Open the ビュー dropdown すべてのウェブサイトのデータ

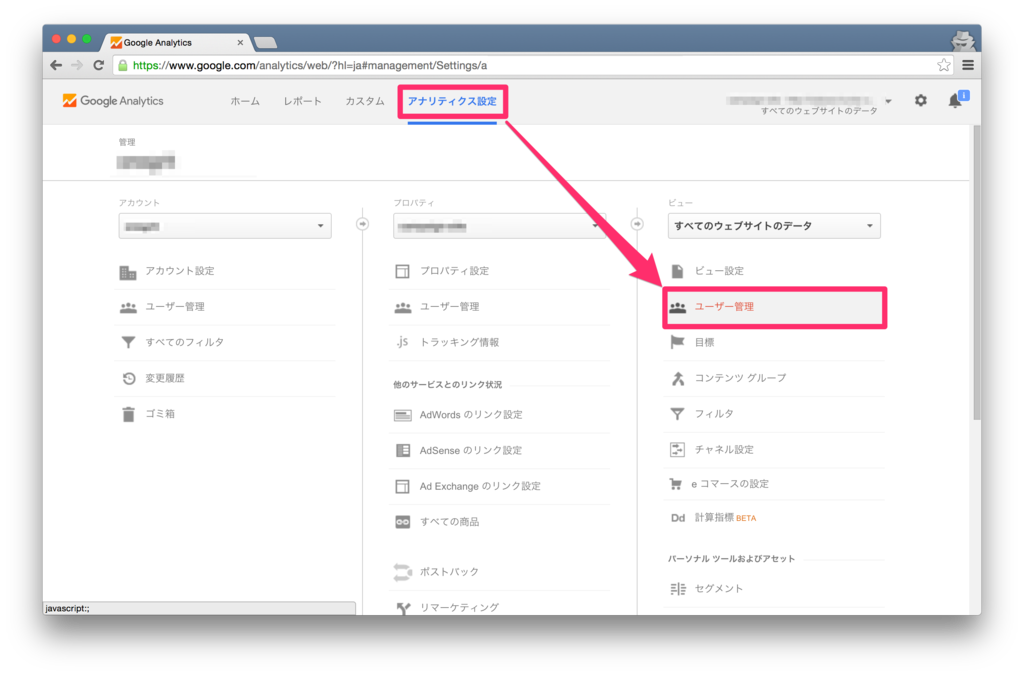pyautogui.click(x=774, y=226)
